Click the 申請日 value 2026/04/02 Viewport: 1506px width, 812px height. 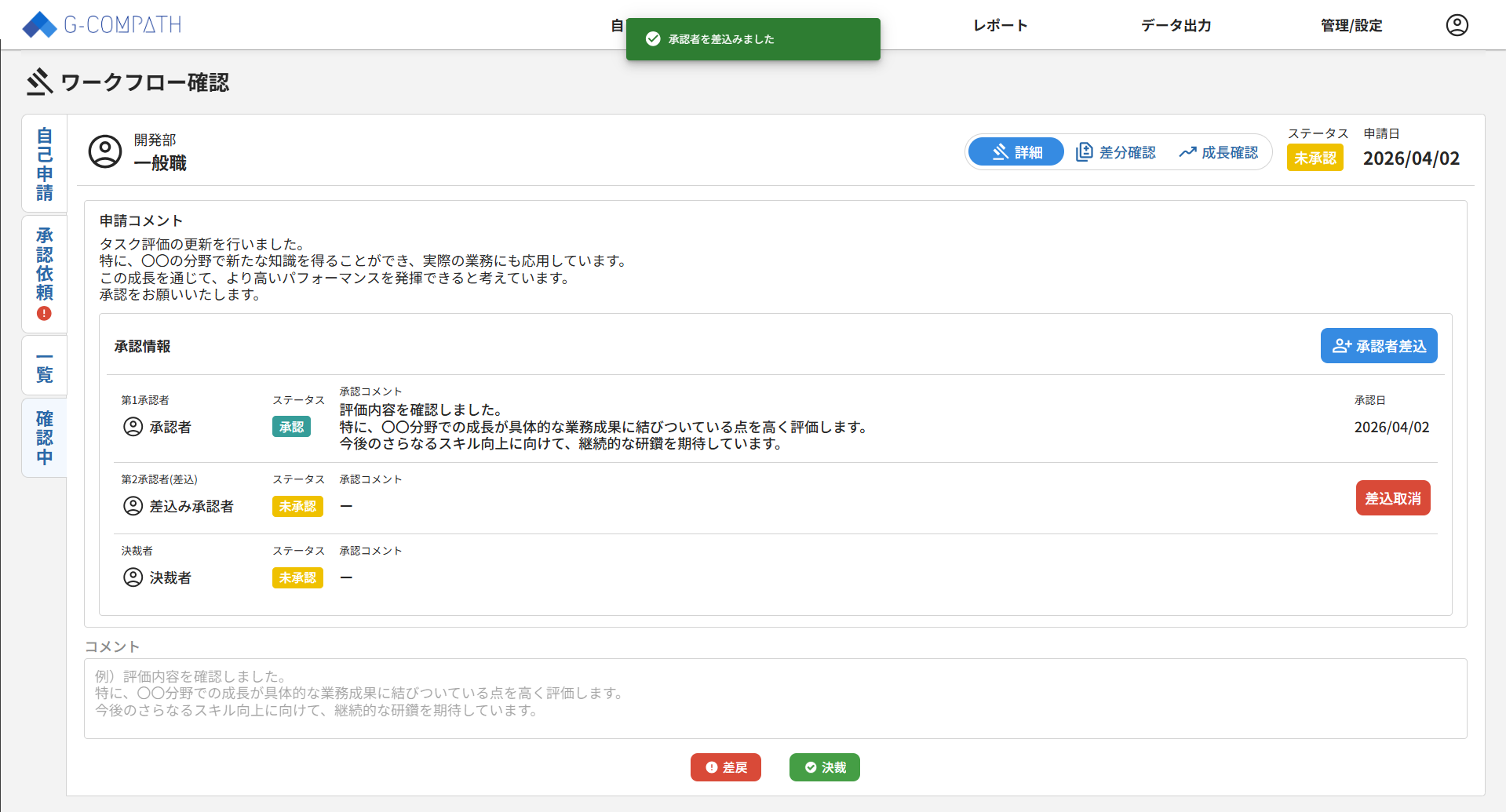tap(1411, 158)
